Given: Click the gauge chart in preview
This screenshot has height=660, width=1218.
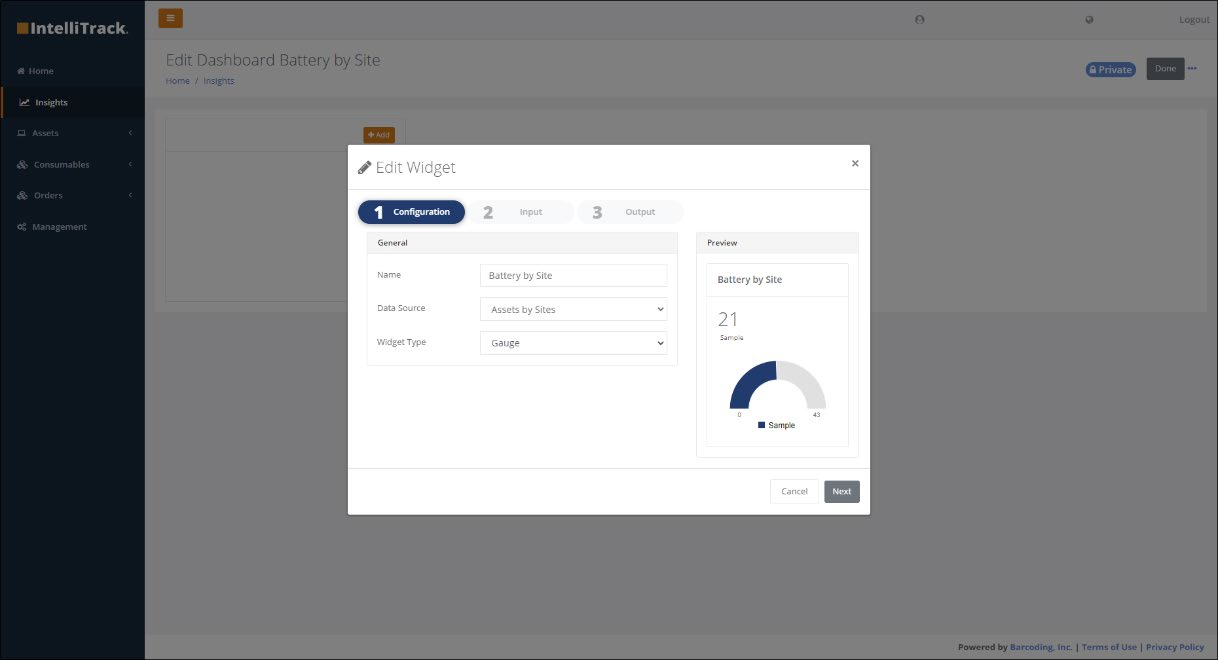Looking at the screenshot, I should [x=778, y=385].
